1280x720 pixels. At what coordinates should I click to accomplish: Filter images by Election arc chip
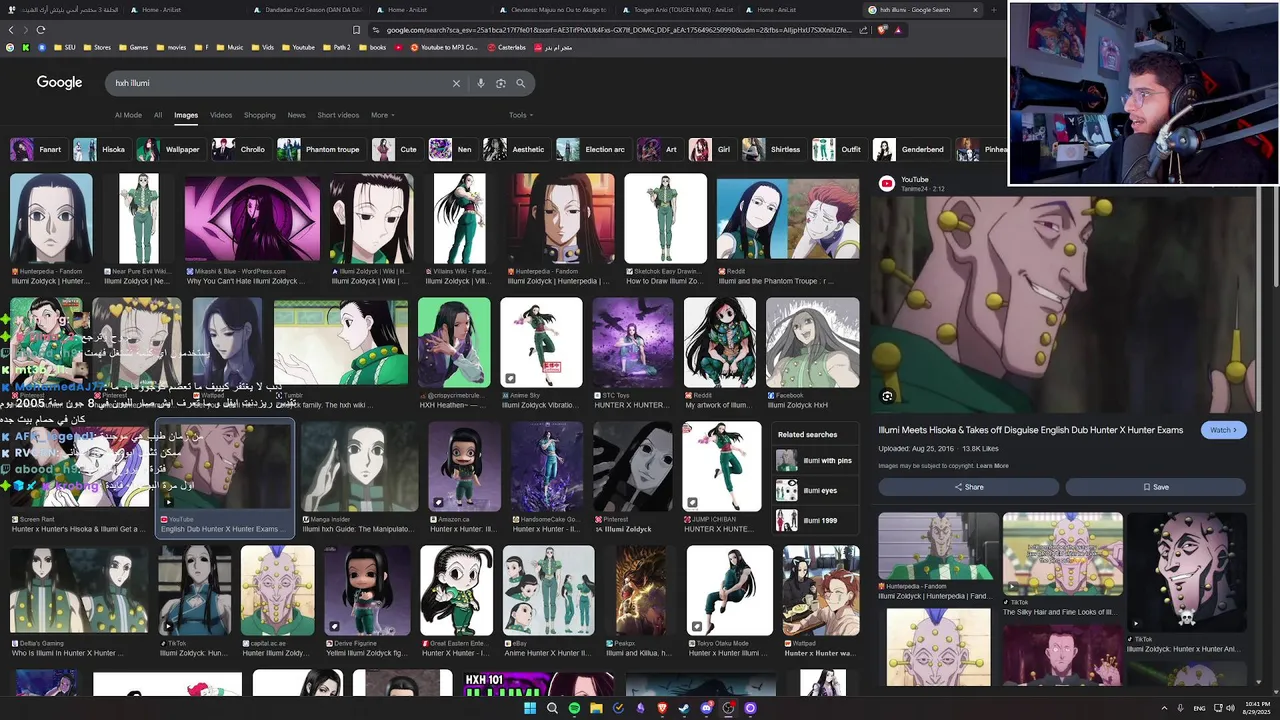point(592,150)
